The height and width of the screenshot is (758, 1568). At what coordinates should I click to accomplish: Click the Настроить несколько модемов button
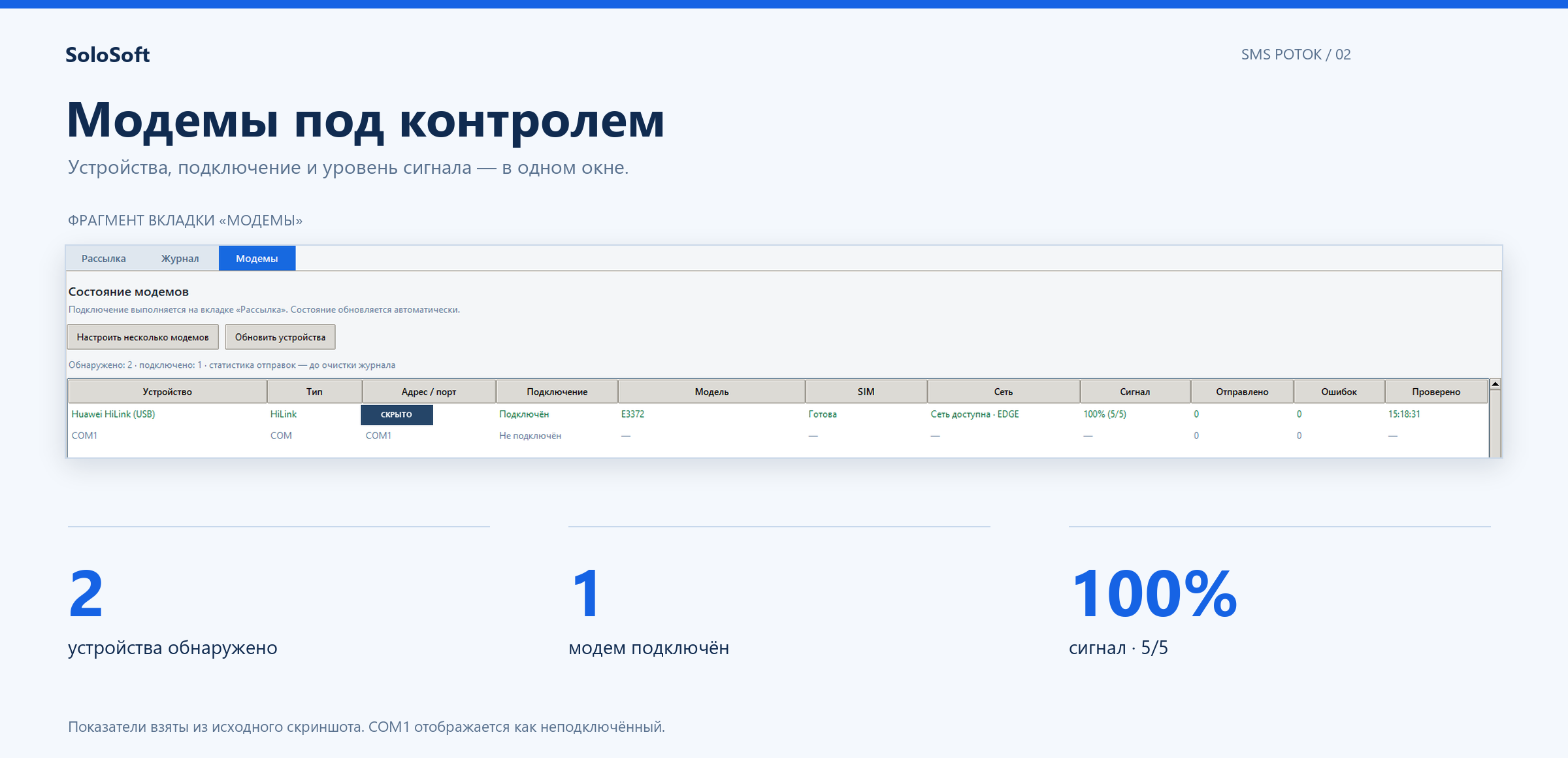pos(142,337)
